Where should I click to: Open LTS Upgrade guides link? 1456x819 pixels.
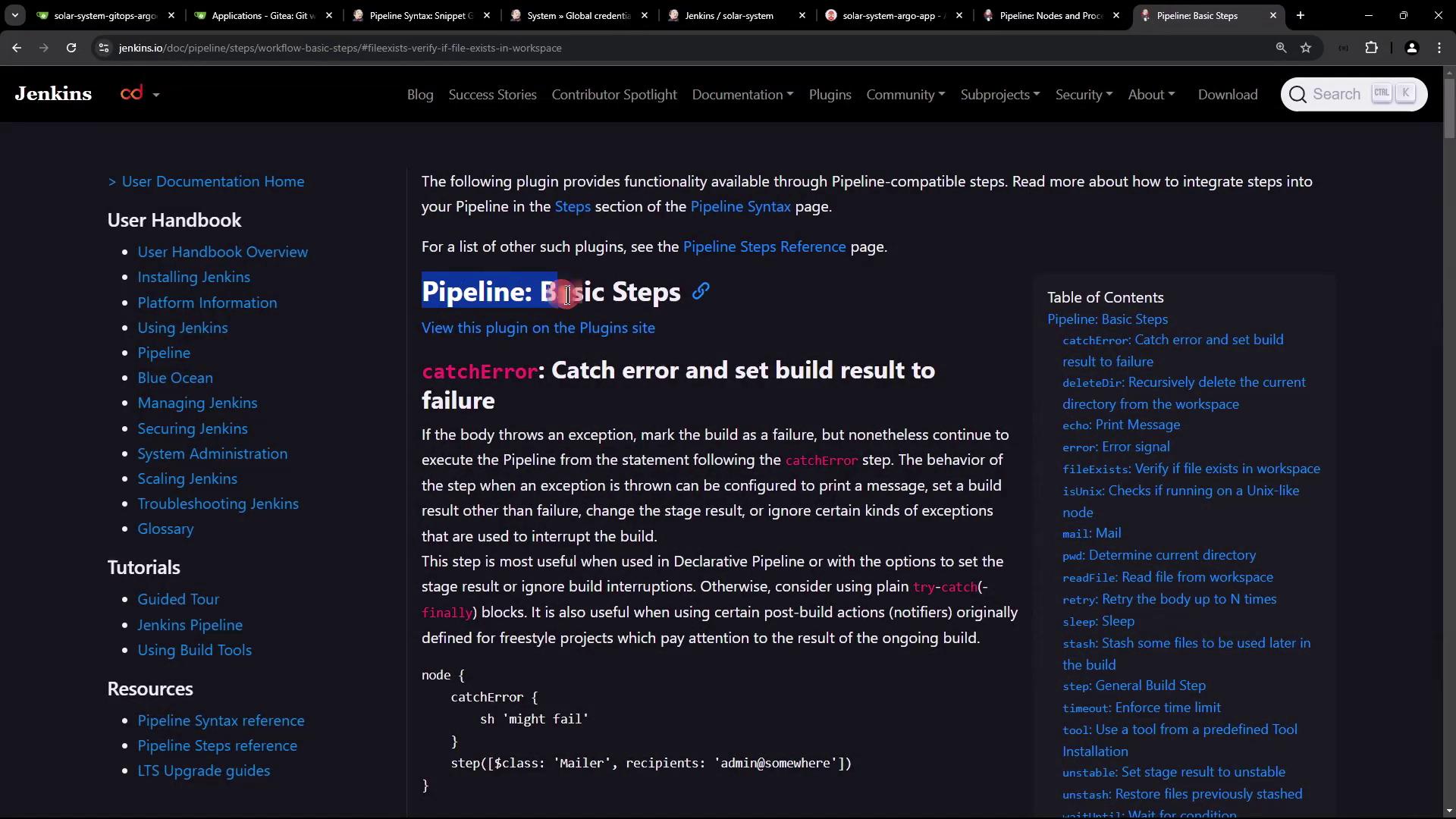click(203, 770)
